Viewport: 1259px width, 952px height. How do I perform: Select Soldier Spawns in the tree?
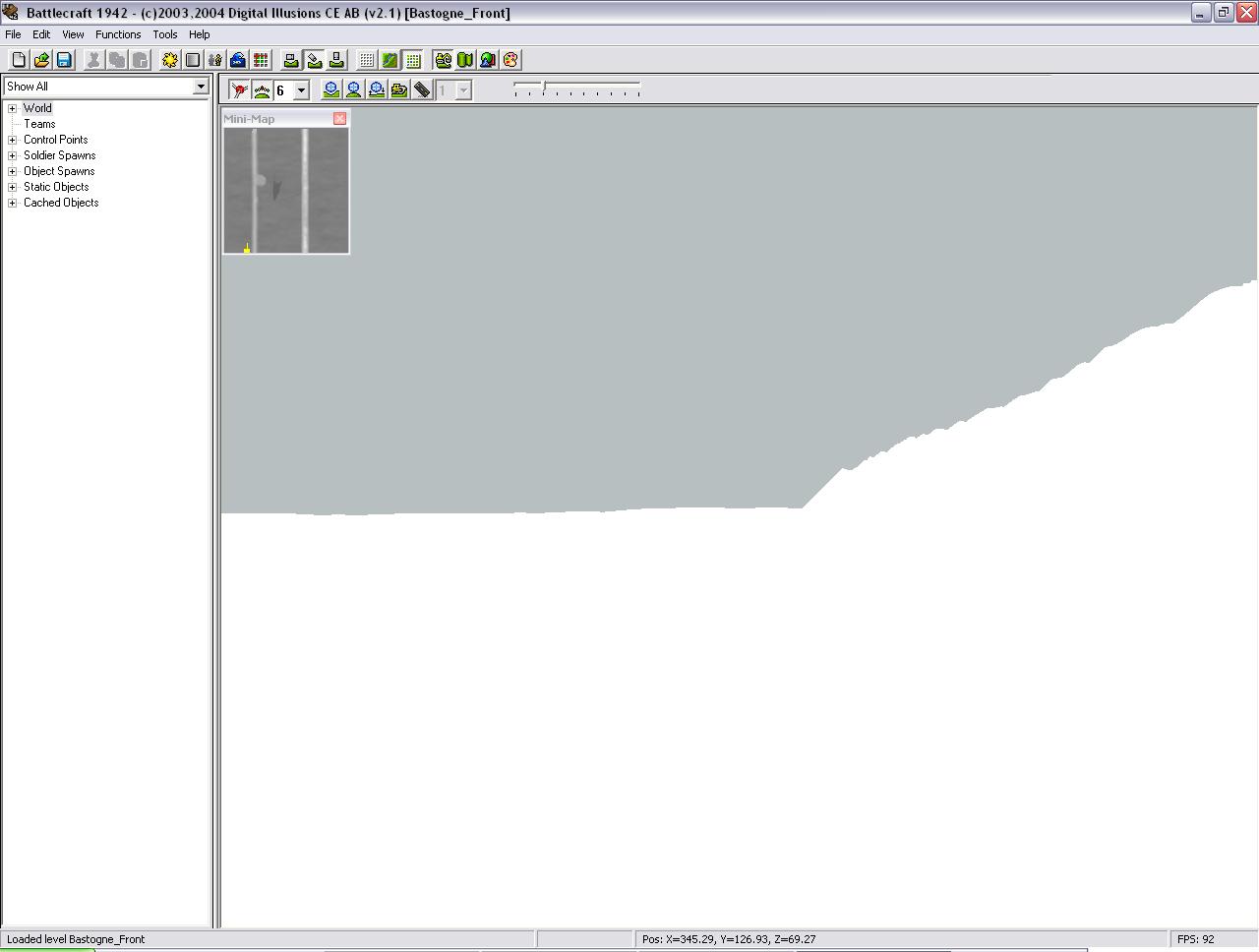tap(59, 155)
